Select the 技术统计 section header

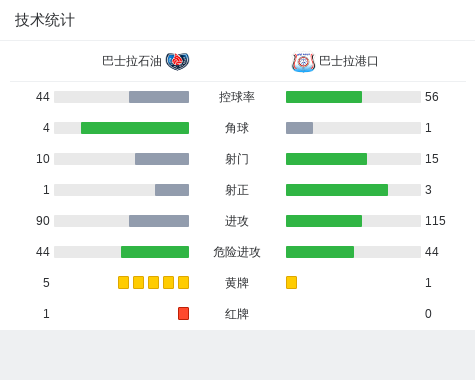coord(45,20)
